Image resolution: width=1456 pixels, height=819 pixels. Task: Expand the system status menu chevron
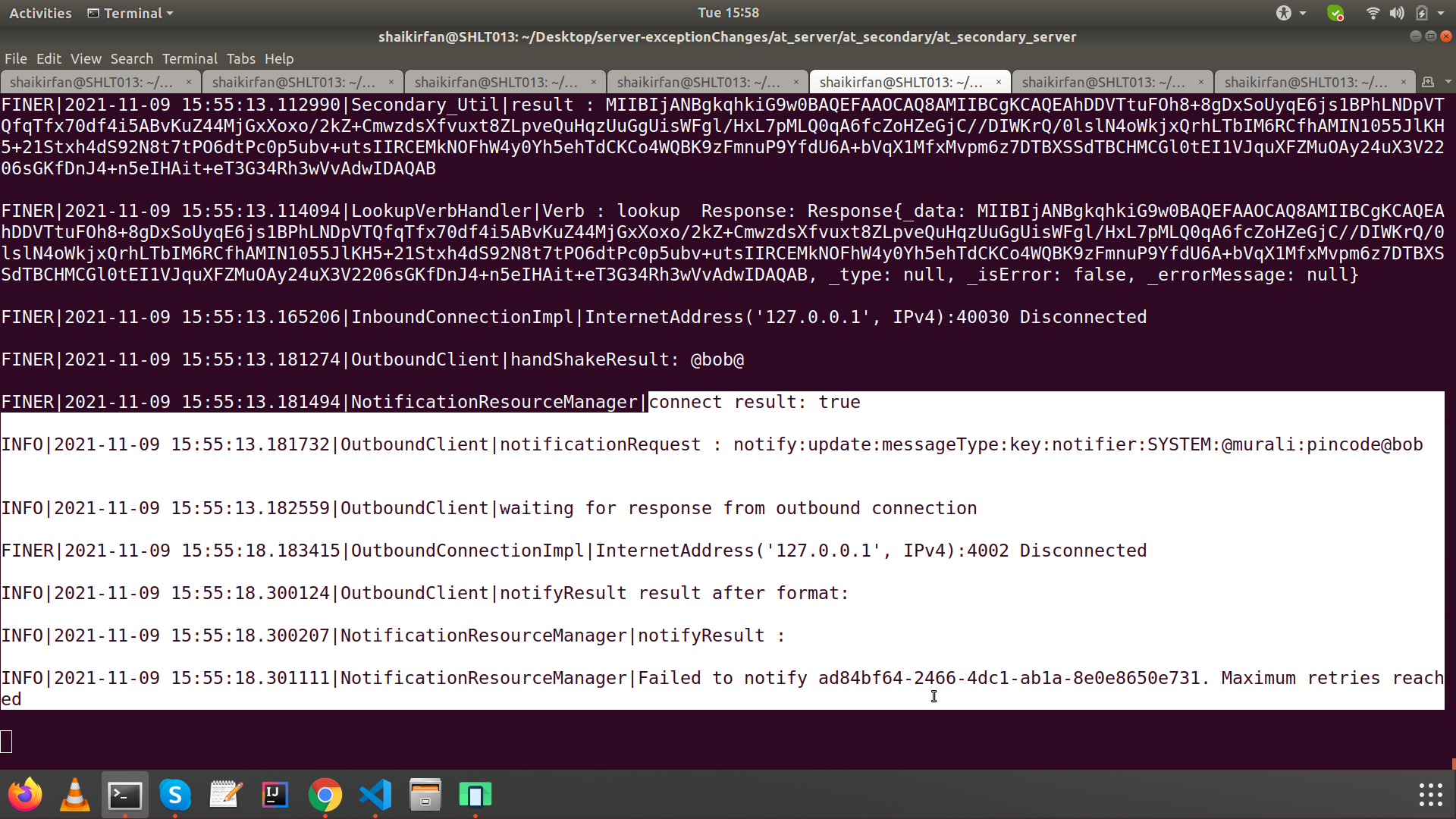pos(1442,13)
